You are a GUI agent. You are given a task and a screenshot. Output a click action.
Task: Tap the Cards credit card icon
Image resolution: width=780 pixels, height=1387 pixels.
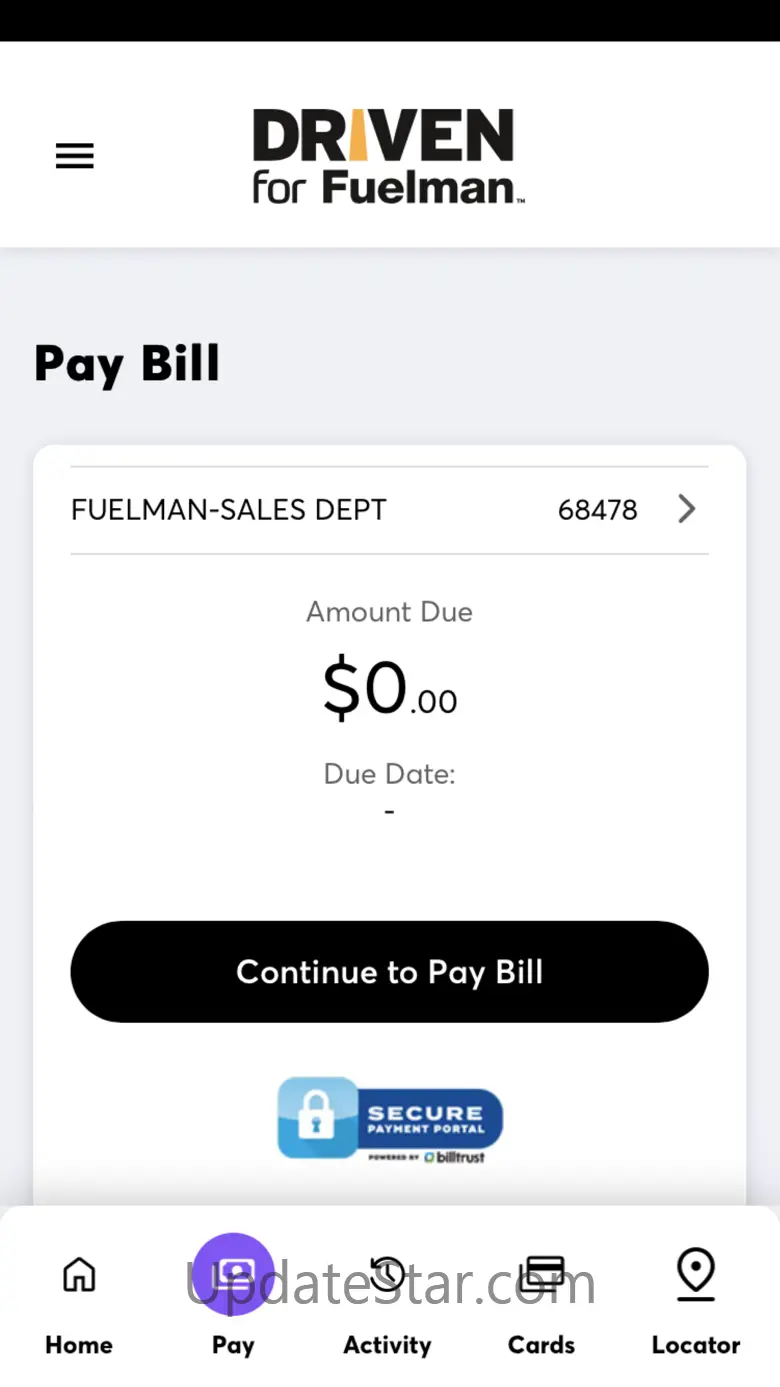tap(542, 1274)
